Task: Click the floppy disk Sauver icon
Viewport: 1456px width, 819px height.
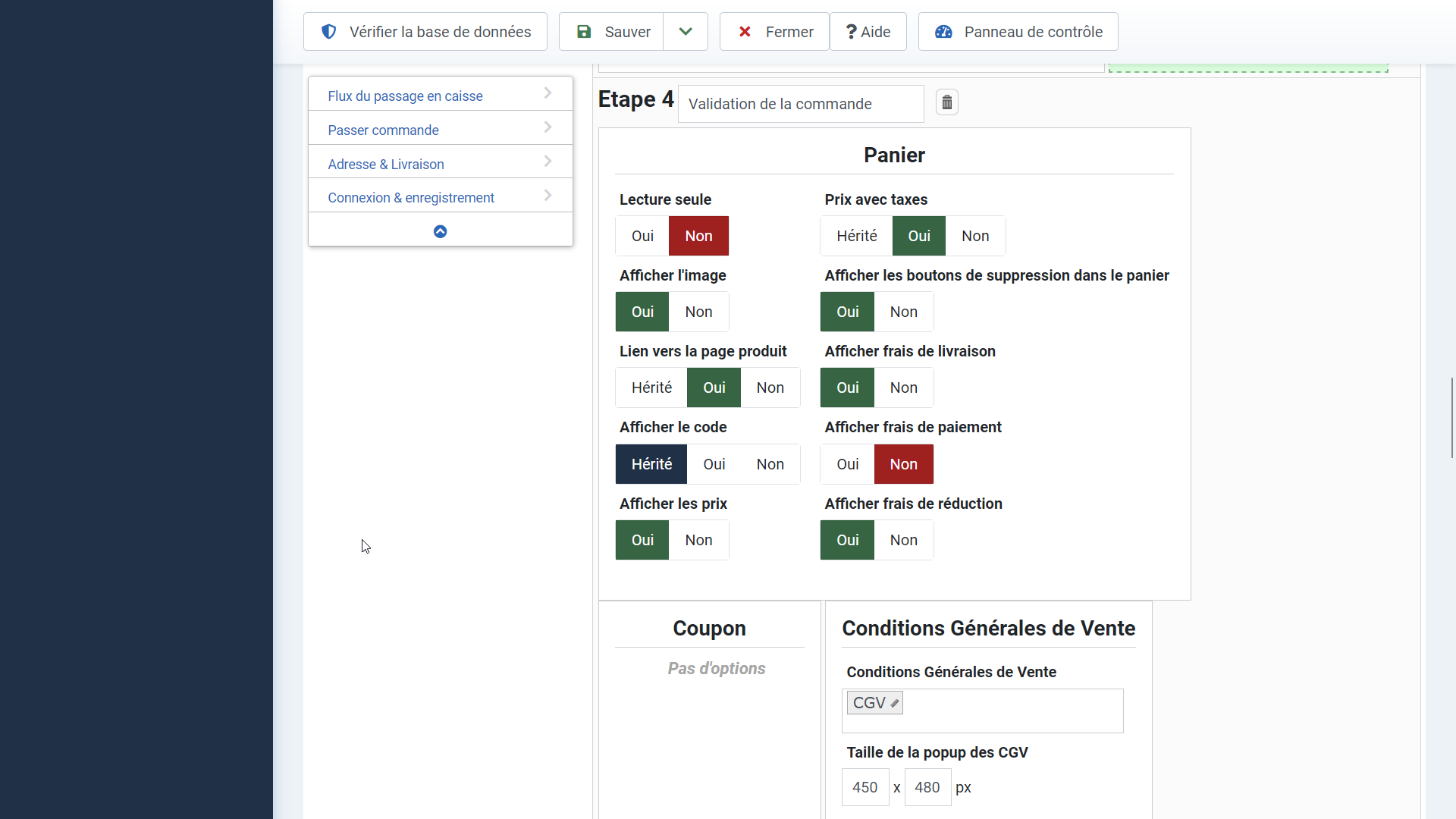Action: pyautogui.click(x=584, y=32)
